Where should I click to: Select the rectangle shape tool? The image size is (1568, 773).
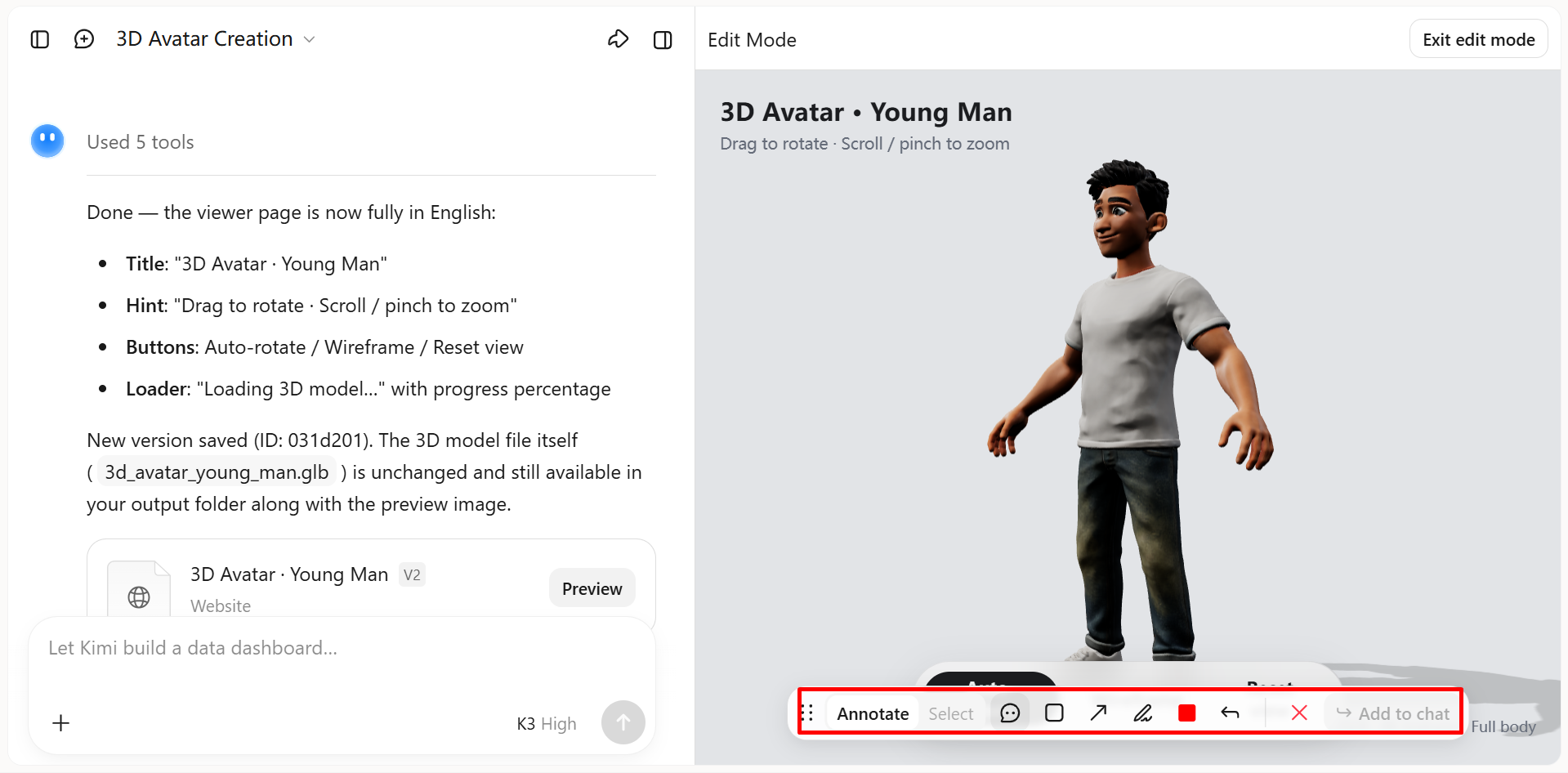(1054, 713)
